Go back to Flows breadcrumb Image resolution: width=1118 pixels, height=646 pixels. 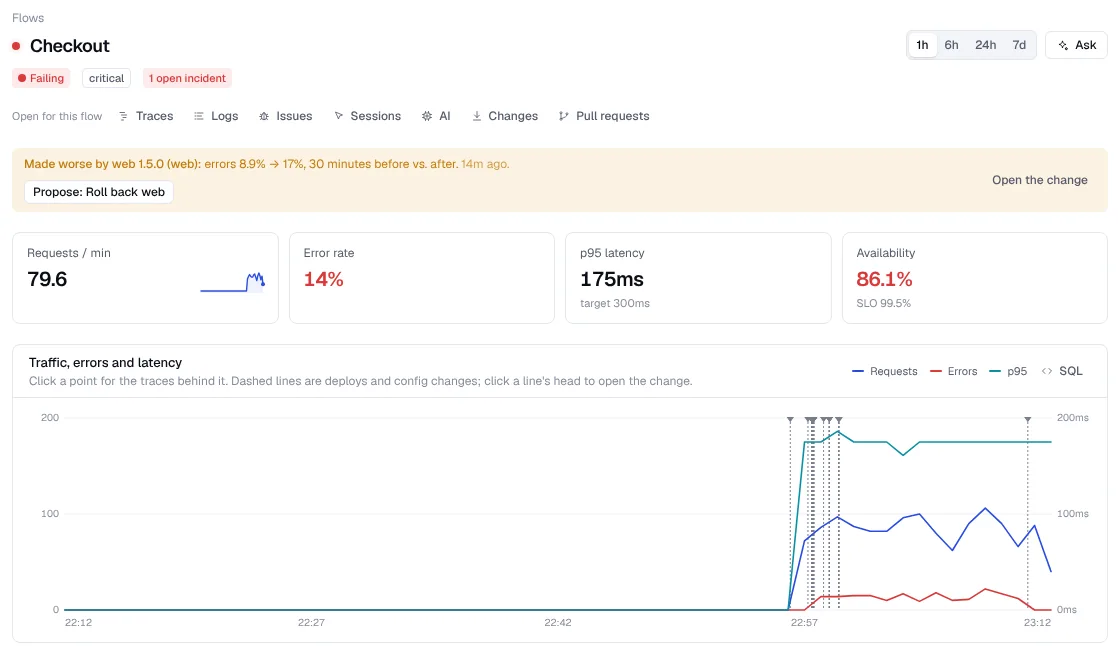[x=28, y=18]
